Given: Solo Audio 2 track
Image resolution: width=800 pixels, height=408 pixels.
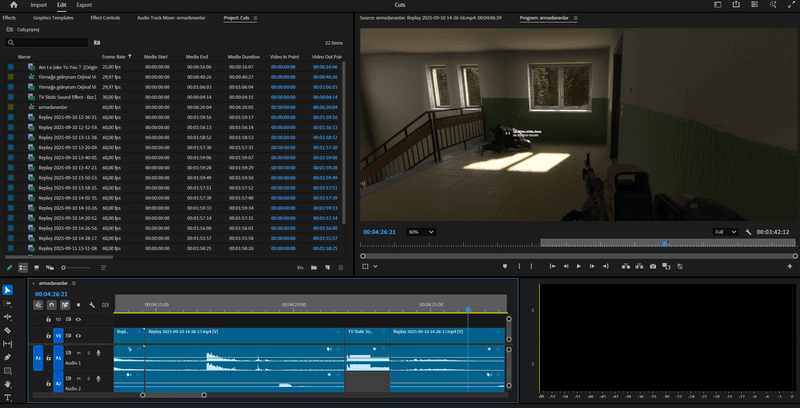Looking at the screenshot, I should [88, 378].
